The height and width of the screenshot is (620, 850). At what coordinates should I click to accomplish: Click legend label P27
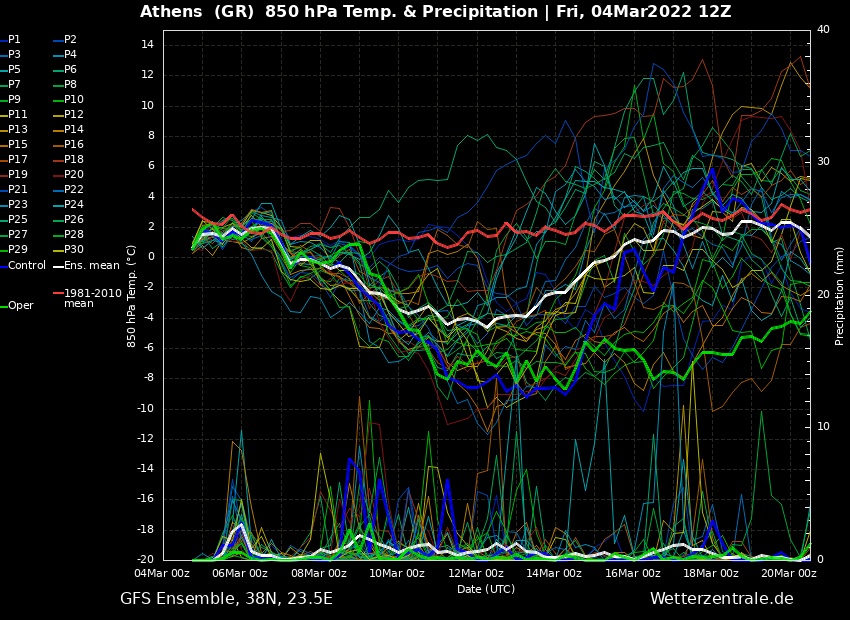(17, 235)
